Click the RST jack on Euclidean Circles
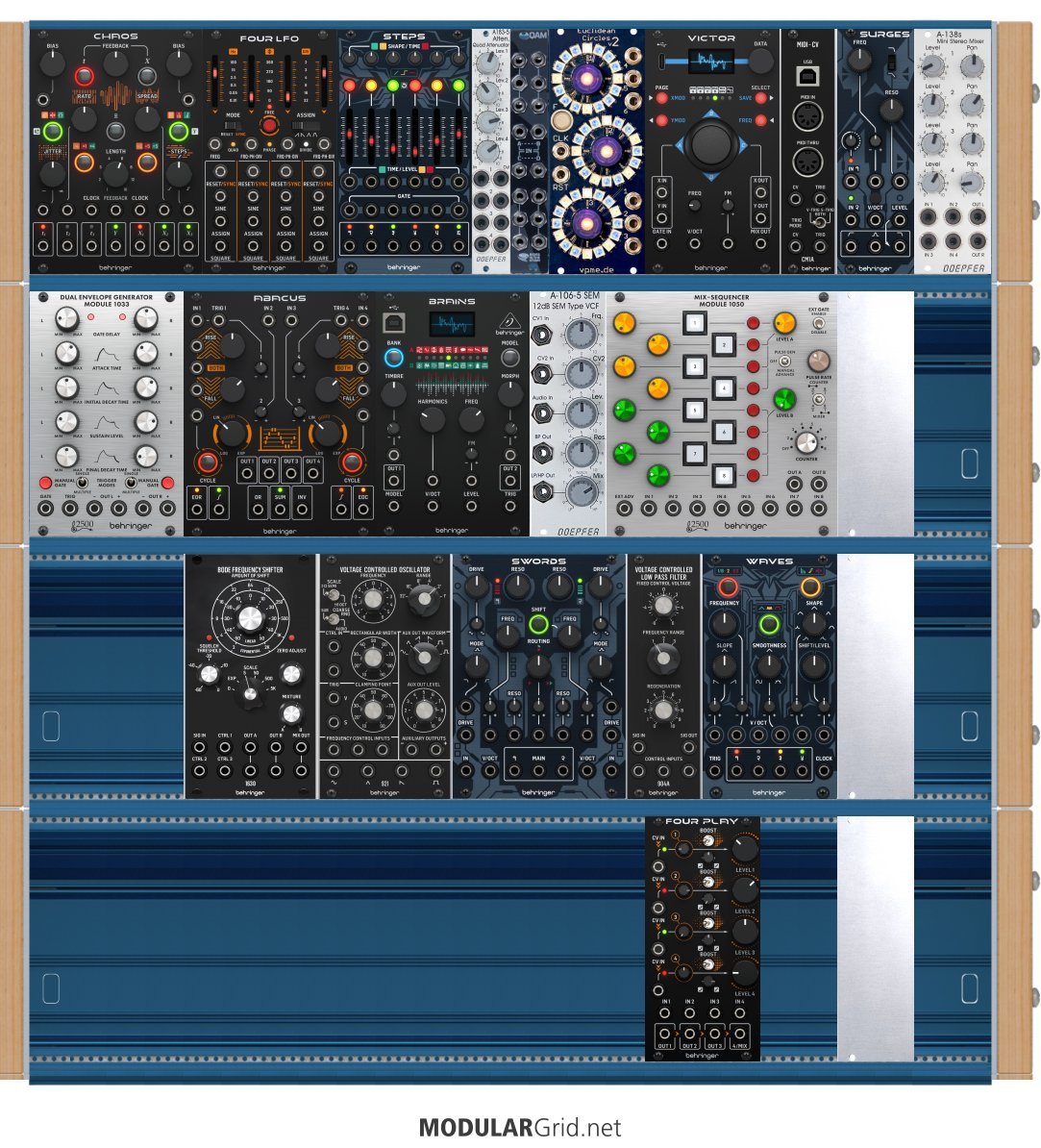The height and width of the screenshot is (1148, 1041). click(x=560, y=173)
